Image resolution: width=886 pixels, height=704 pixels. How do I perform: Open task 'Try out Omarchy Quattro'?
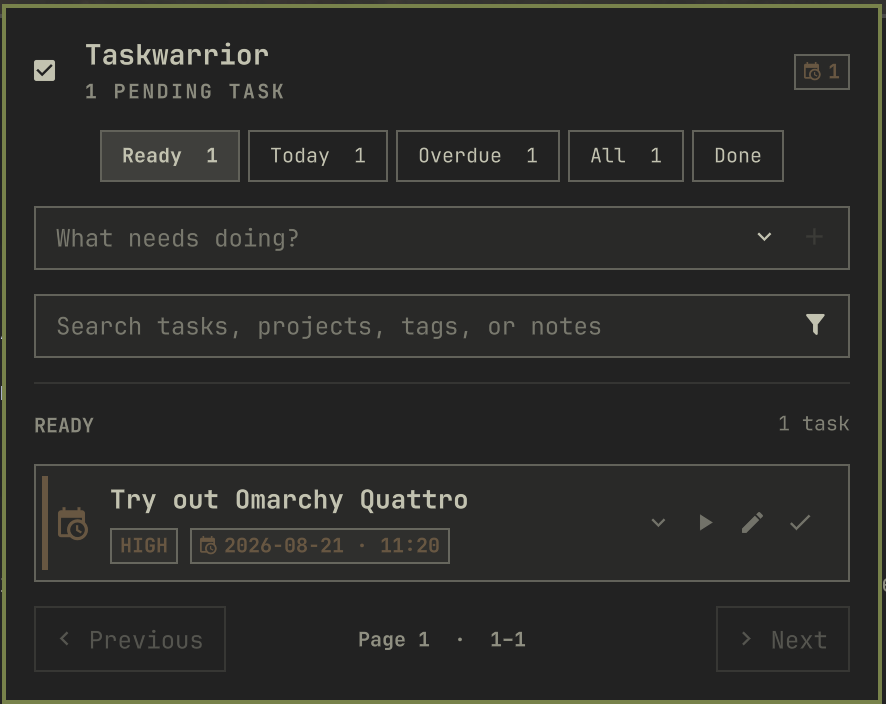289,500
